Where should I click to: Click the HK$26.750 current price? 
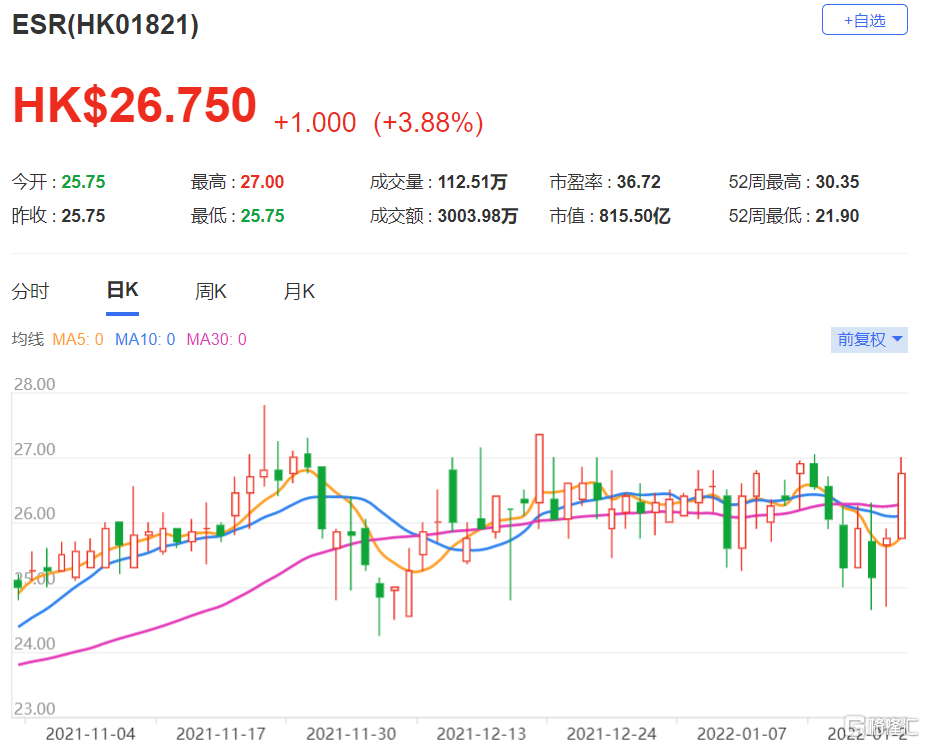pyautogui.click(x=135, y=106)
